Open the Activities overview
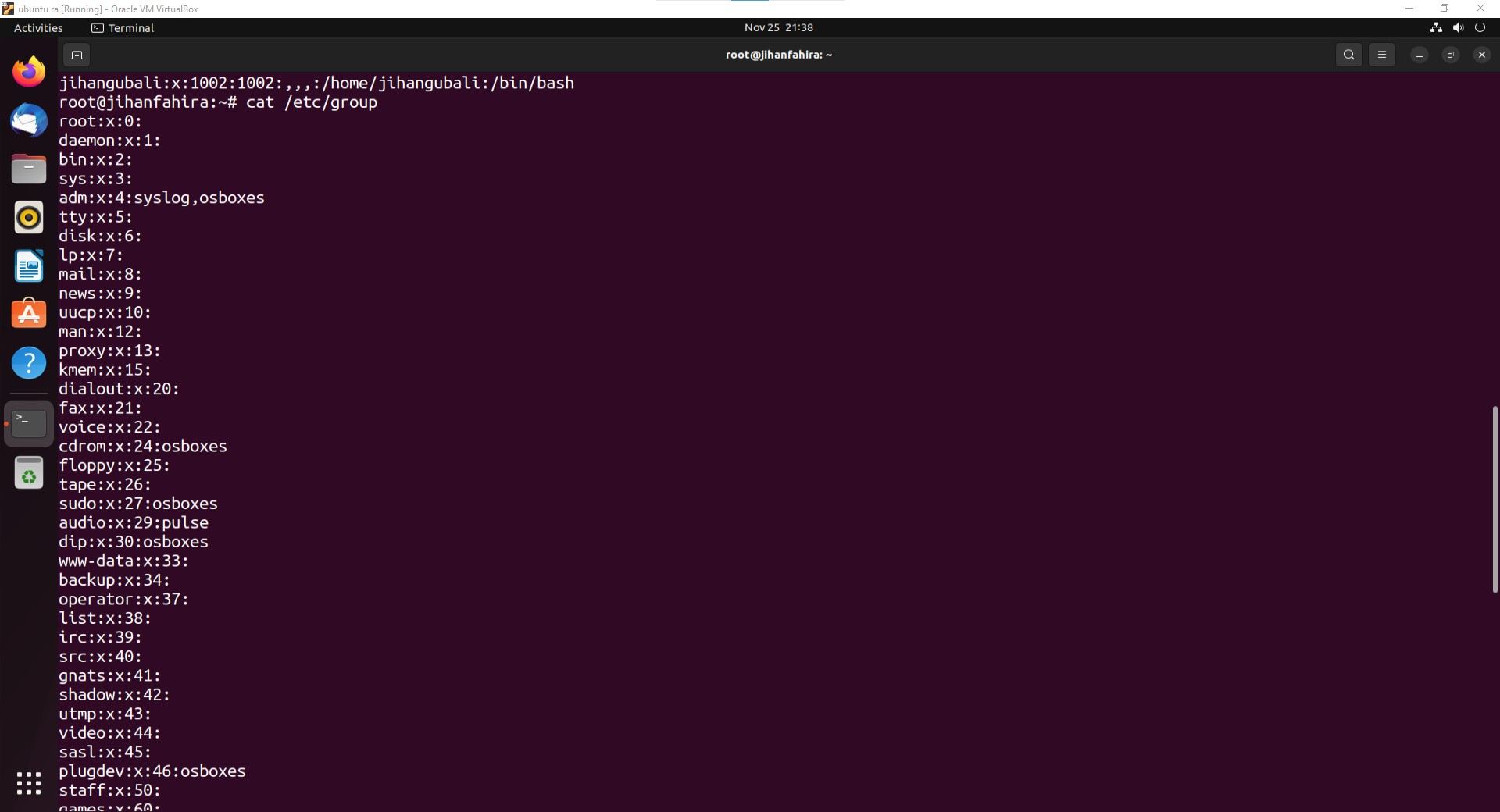Screen dimensions: 1500x812 coord(38,27)
